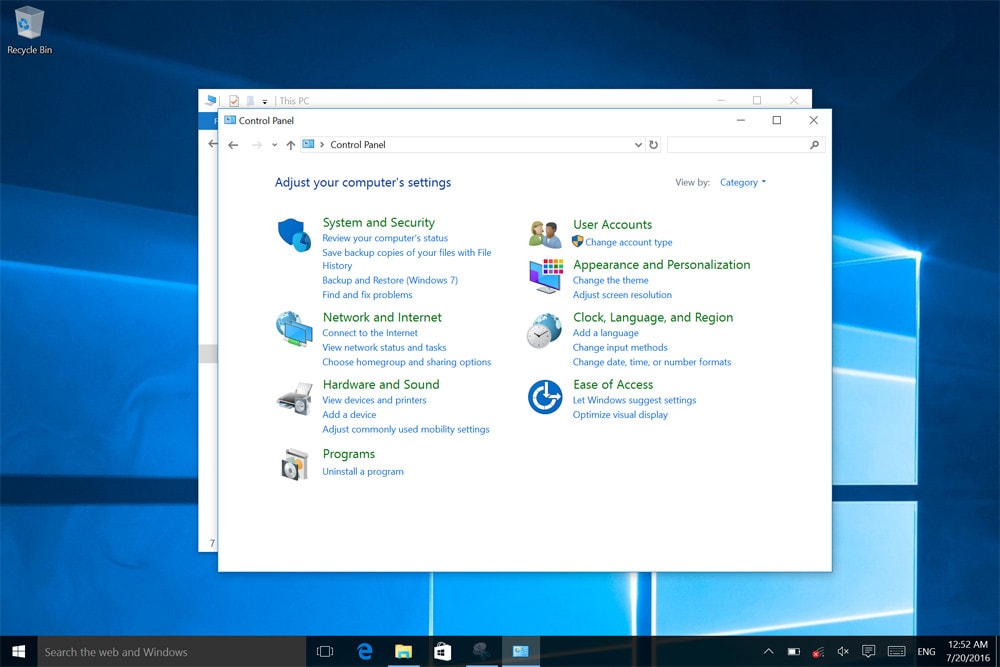Click Adjust screen resolution link

pyautogui.click(x=622, y=295)
